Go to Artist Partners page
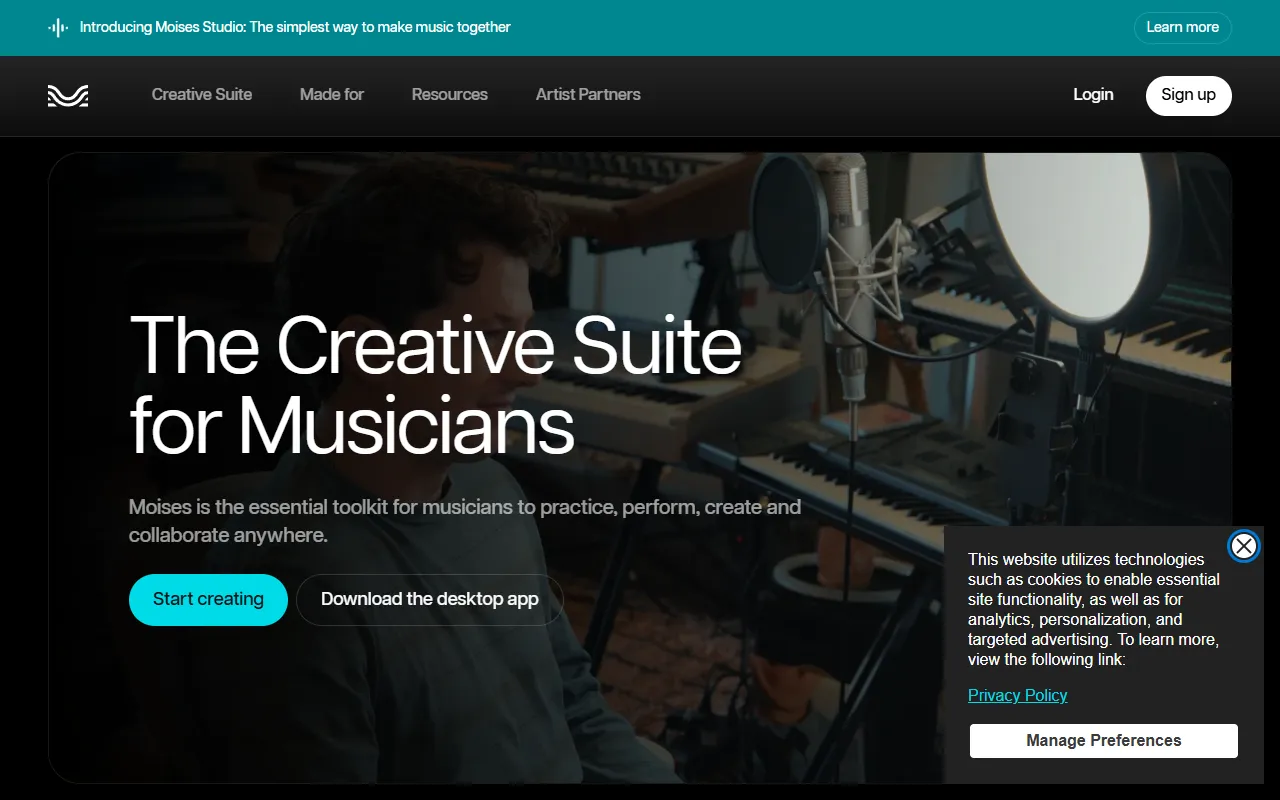 coord(588,95)
